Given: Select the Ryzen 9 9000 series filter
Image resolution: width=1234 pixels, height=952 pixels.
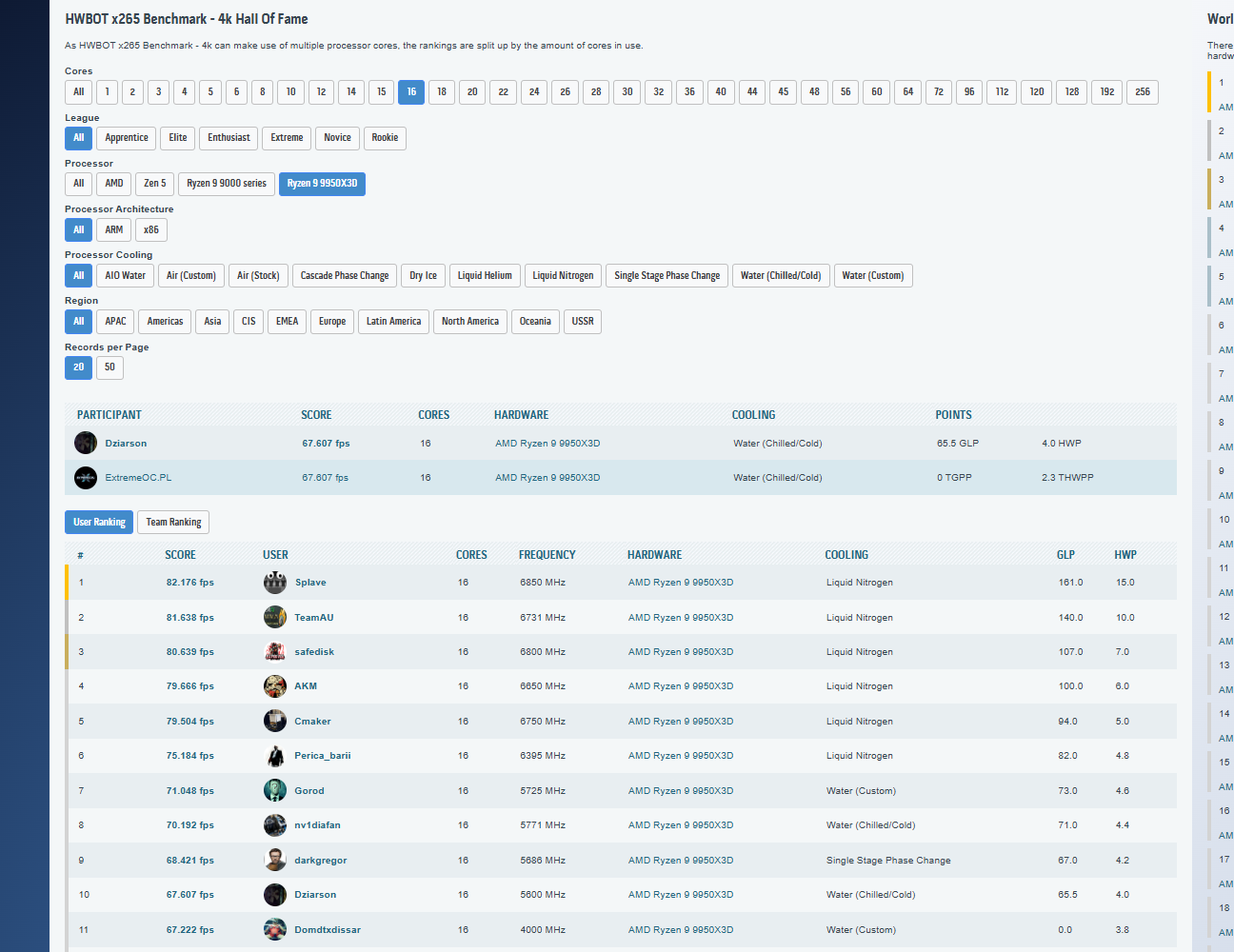Looking at the screenshot, I should coord(227,184).
